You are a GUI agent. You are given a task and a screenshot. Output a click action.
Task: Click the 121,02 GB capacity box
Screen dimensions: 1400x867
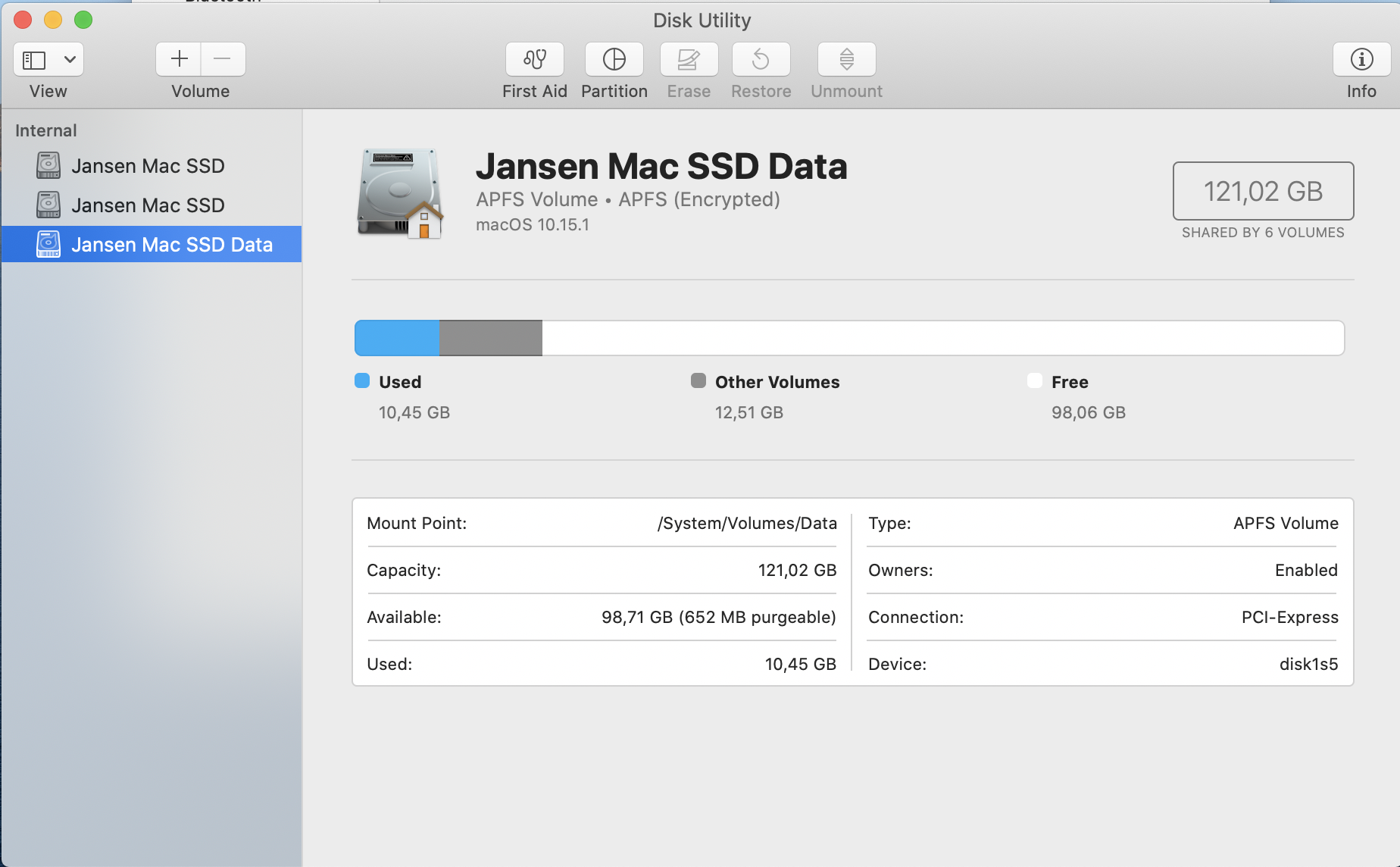tap(1264, 191)
